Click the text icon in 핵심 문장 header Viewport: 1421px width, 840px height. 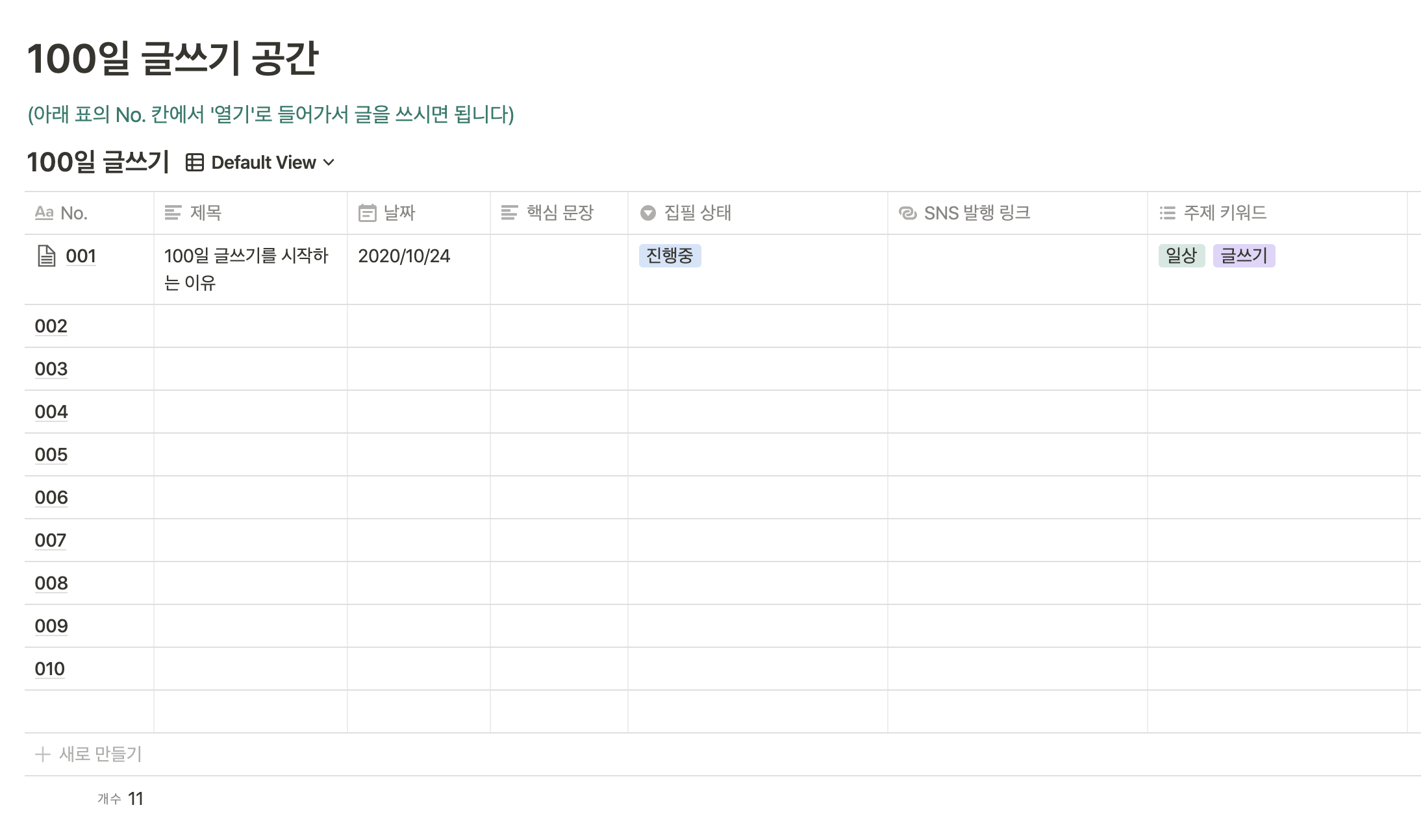click(x=509, y=213)
